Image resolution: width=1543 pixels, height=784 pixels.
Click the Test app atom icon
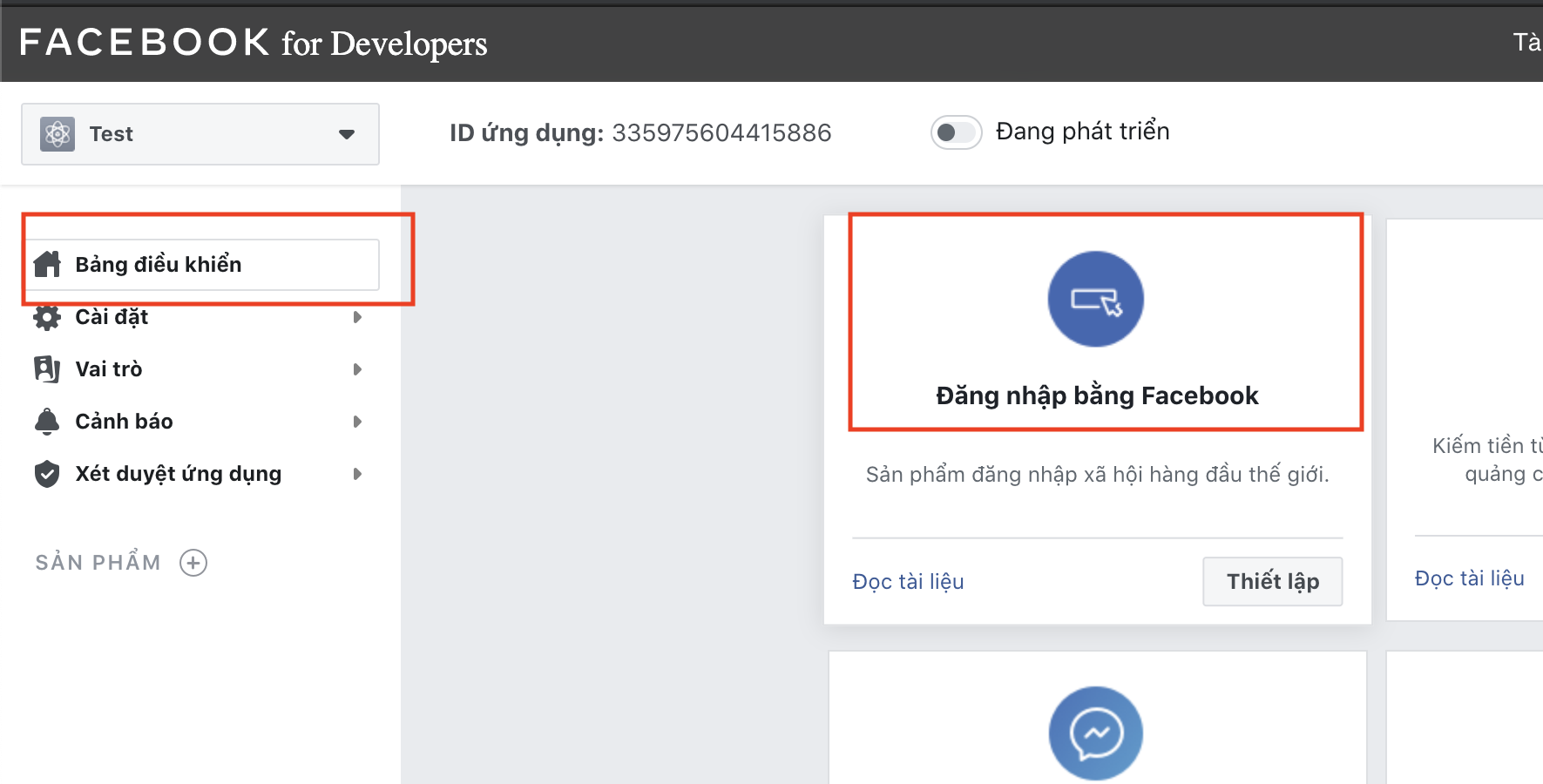58,134
